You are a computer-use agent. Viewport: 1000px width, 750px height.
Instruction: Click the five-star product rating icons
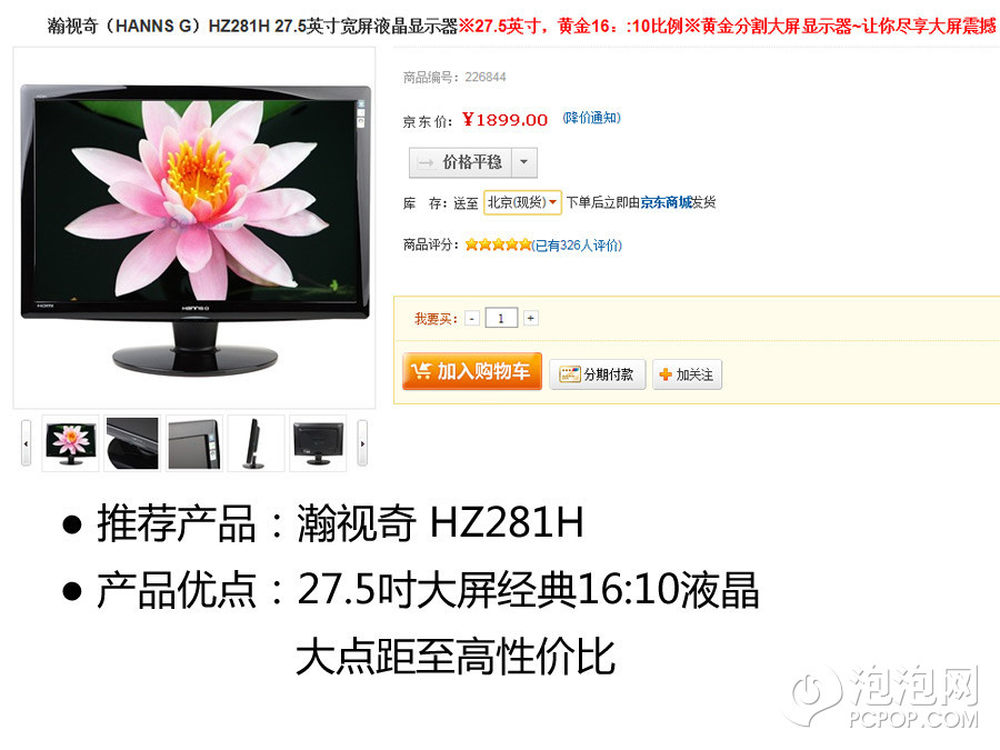tap(498, 245)
